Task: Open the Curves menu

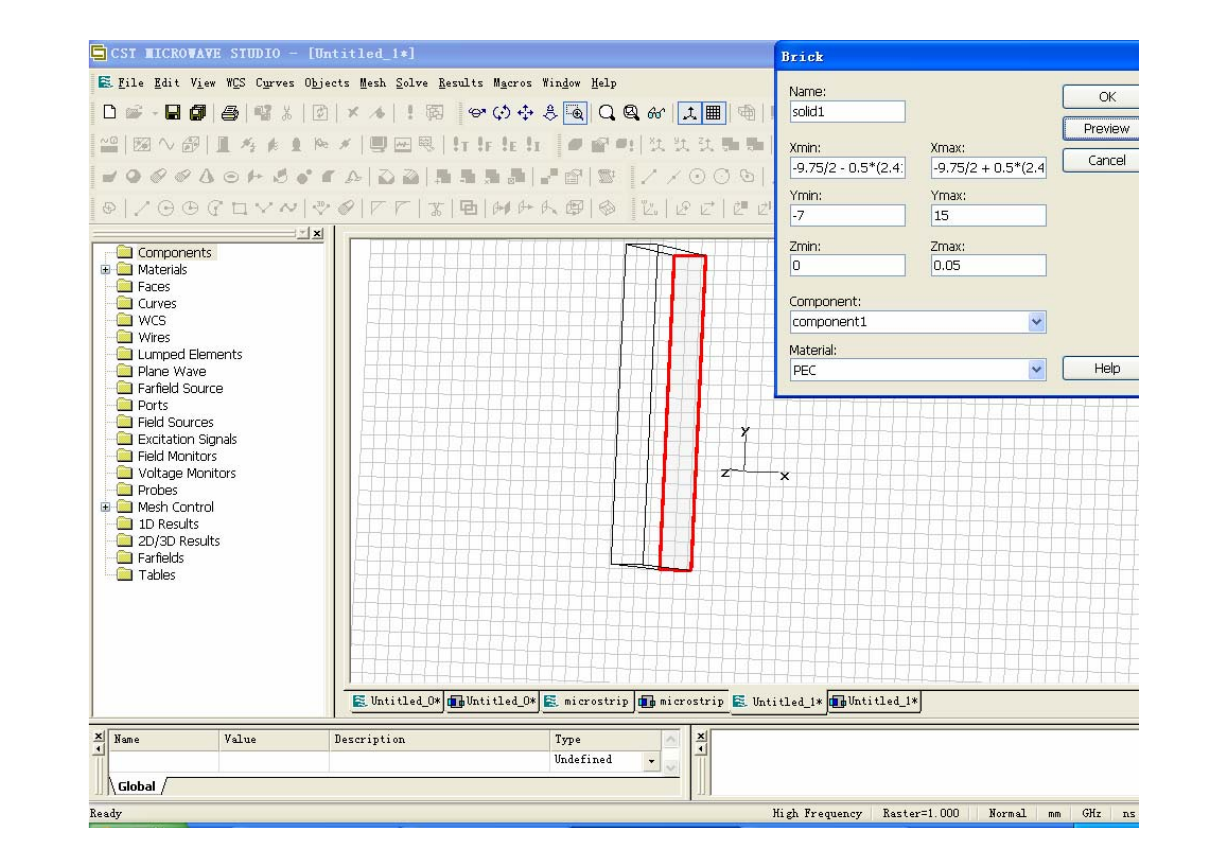Action: [274, 83]
